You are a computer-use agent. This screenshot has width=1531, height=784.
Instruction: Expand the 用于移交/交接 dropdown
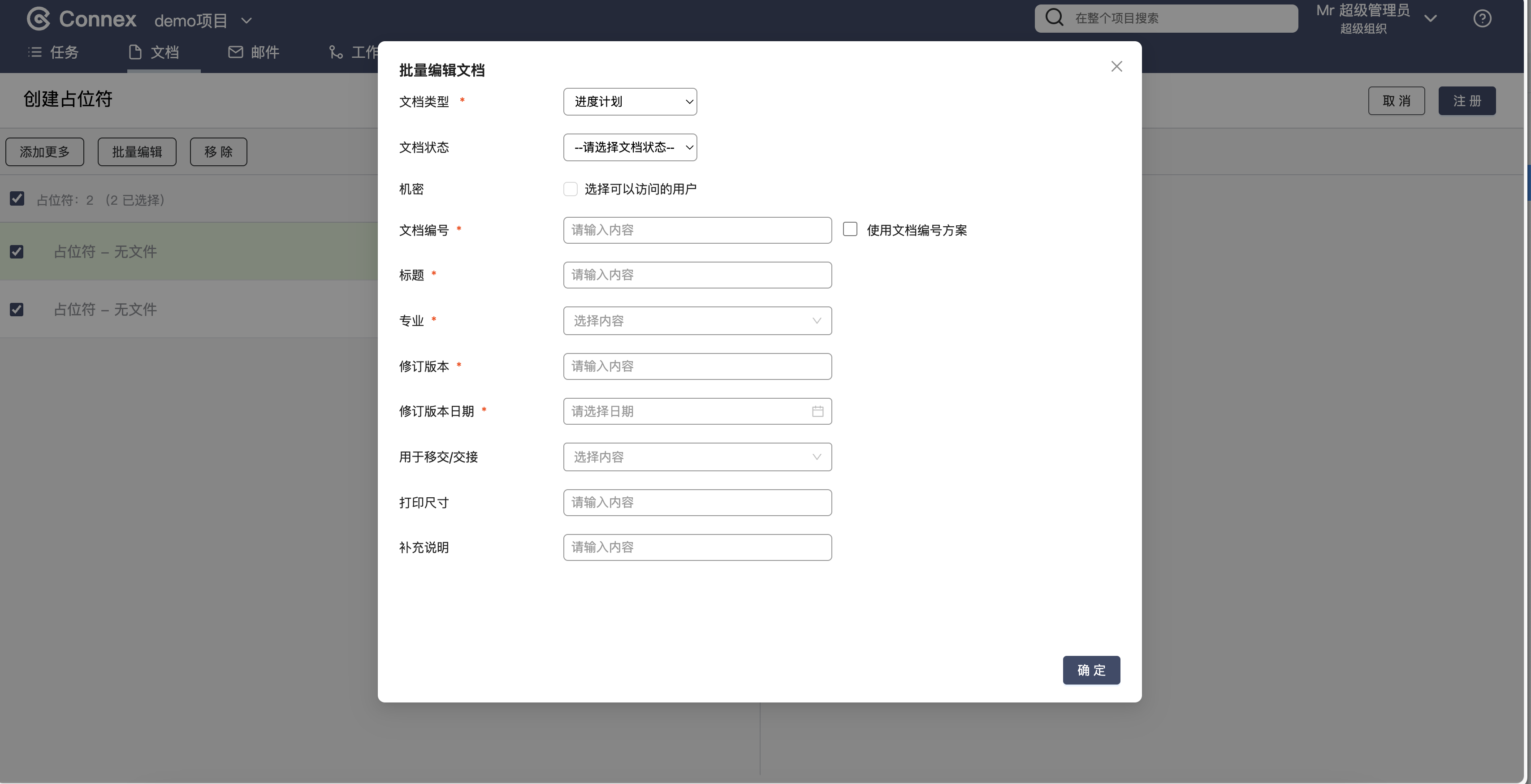pos(696,457)
